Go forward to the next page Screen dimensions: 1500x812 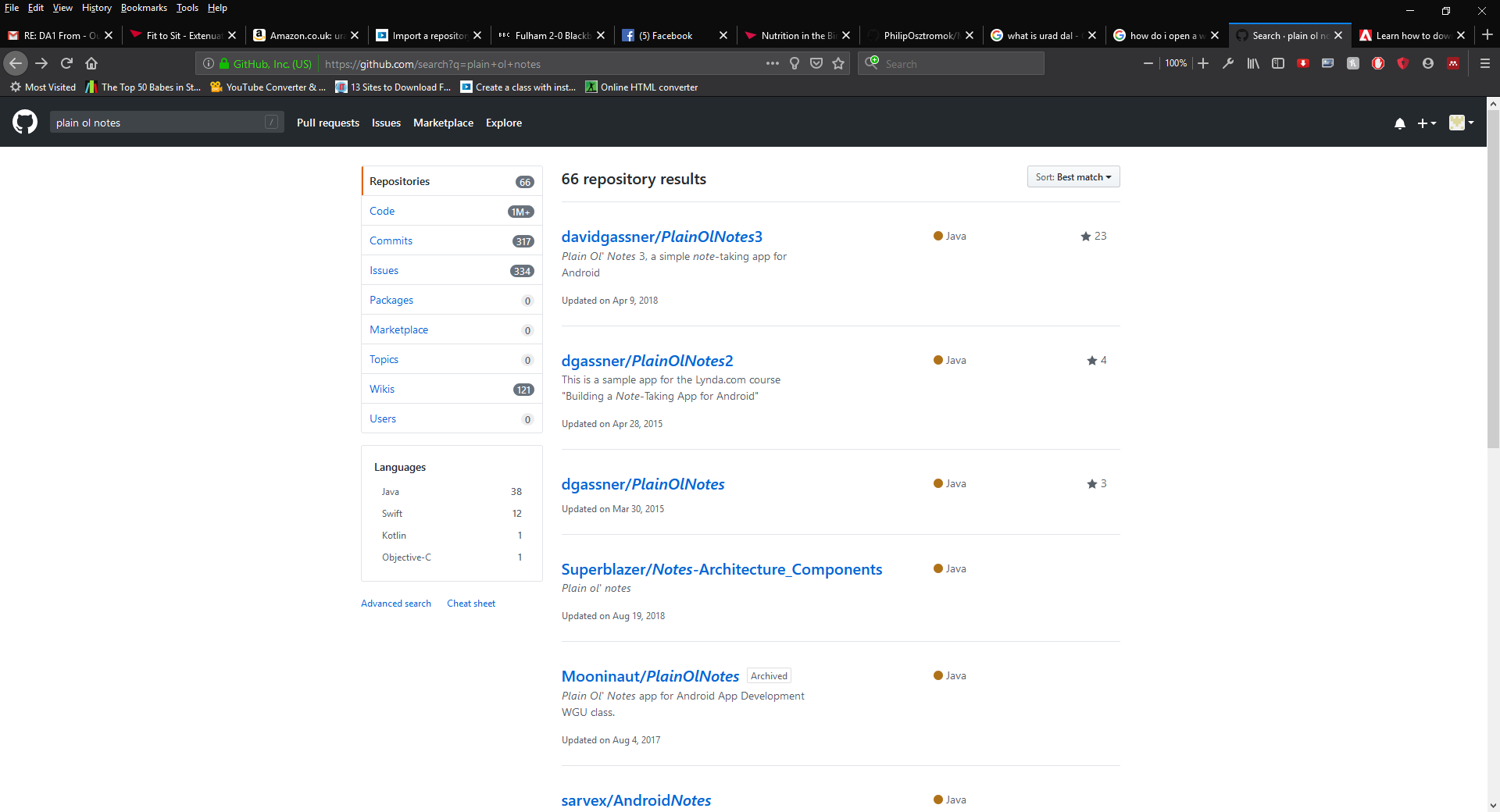pos(41,63)
